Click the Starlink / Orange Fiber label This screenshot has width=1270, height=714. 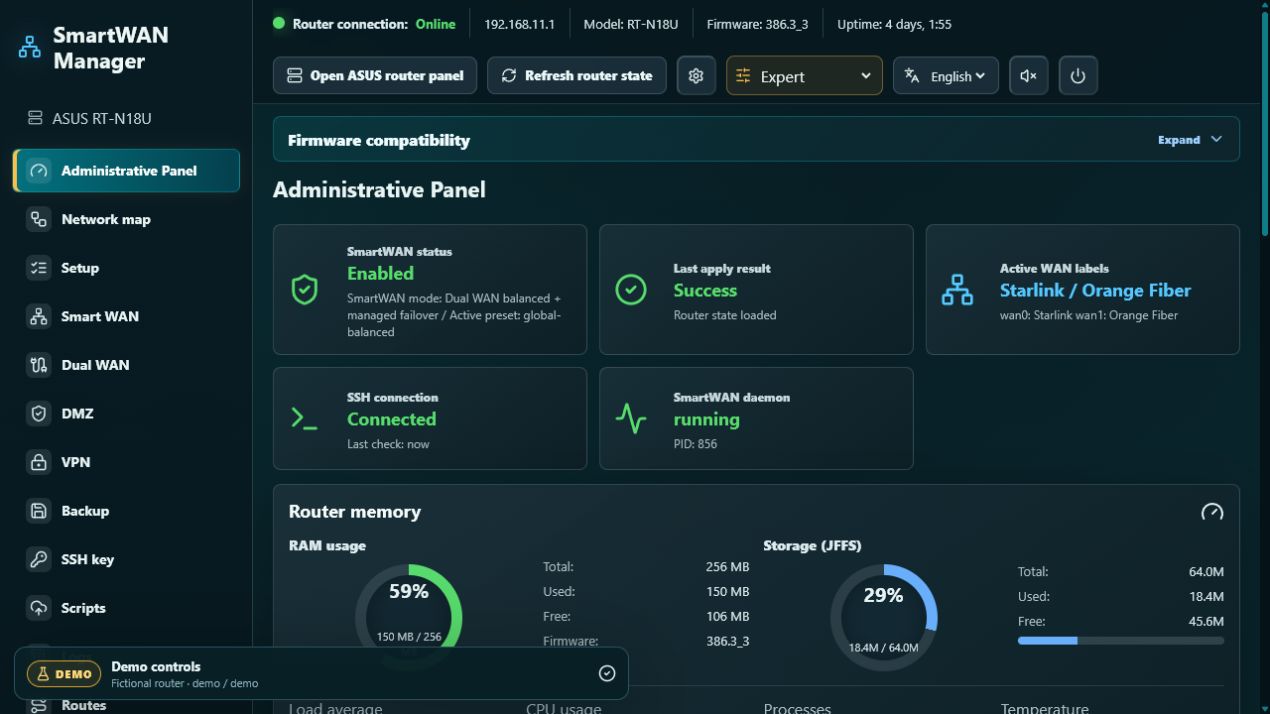pyautogui.click(x=1095, y=290)
